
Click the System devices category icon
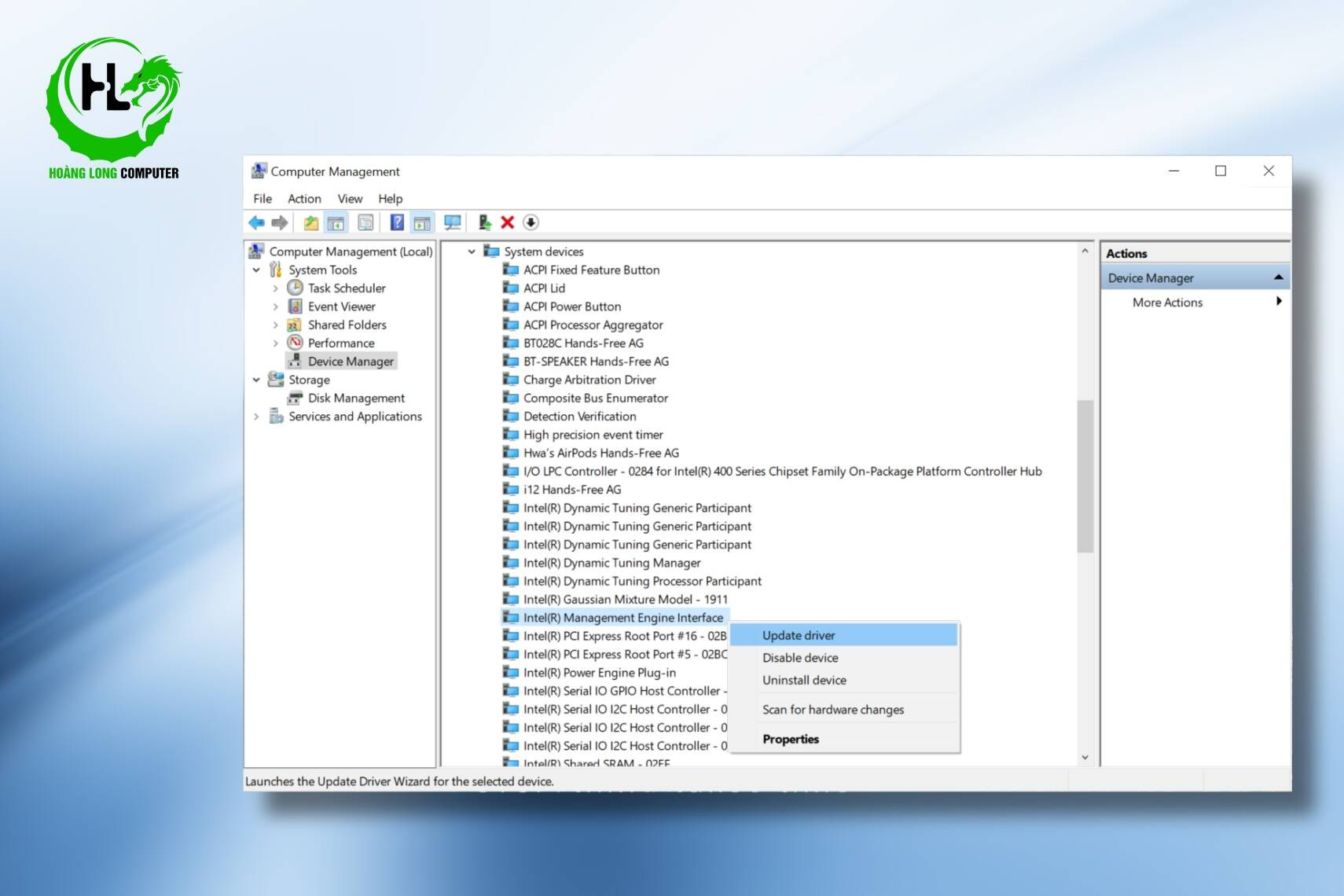[492, 251]
